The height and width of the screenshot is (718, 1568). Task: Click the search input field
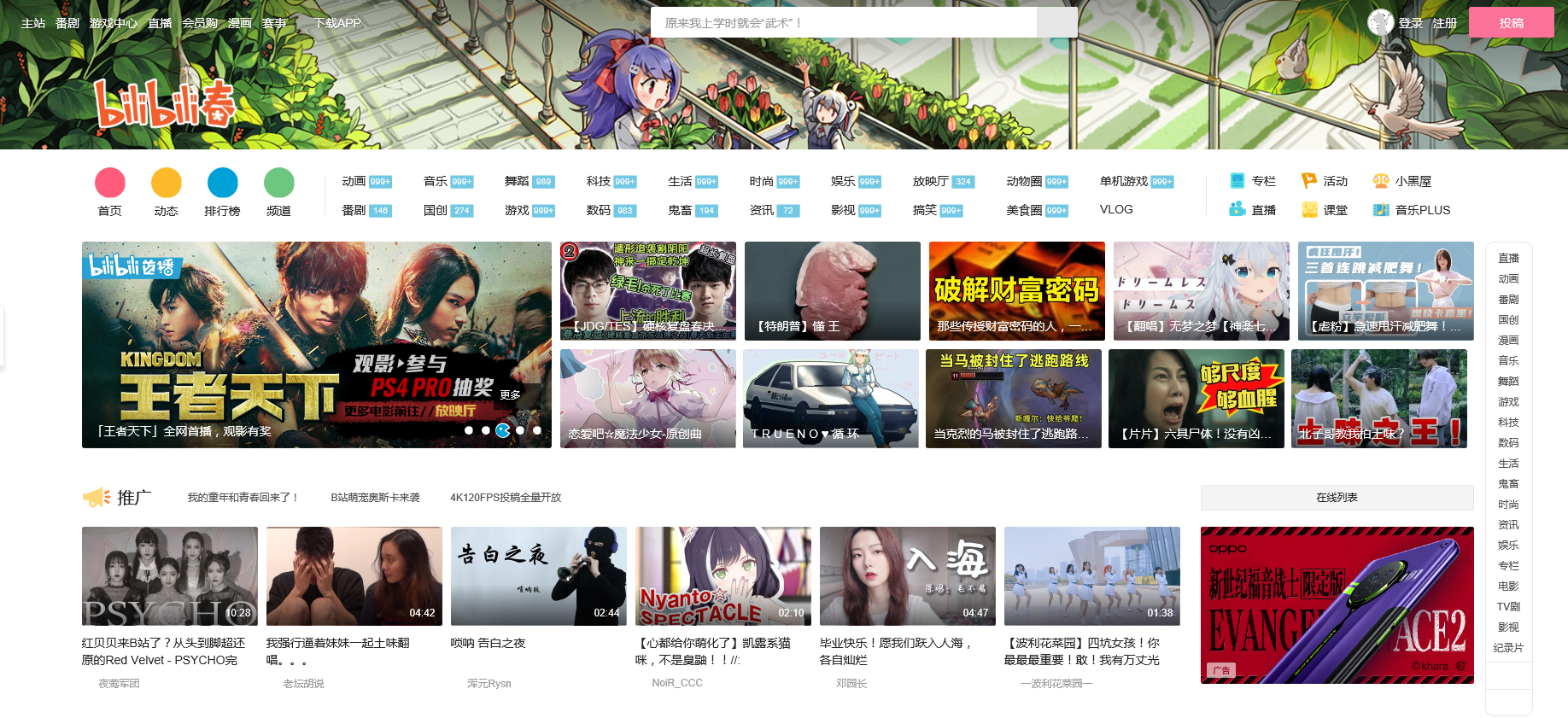click(844, 22)
